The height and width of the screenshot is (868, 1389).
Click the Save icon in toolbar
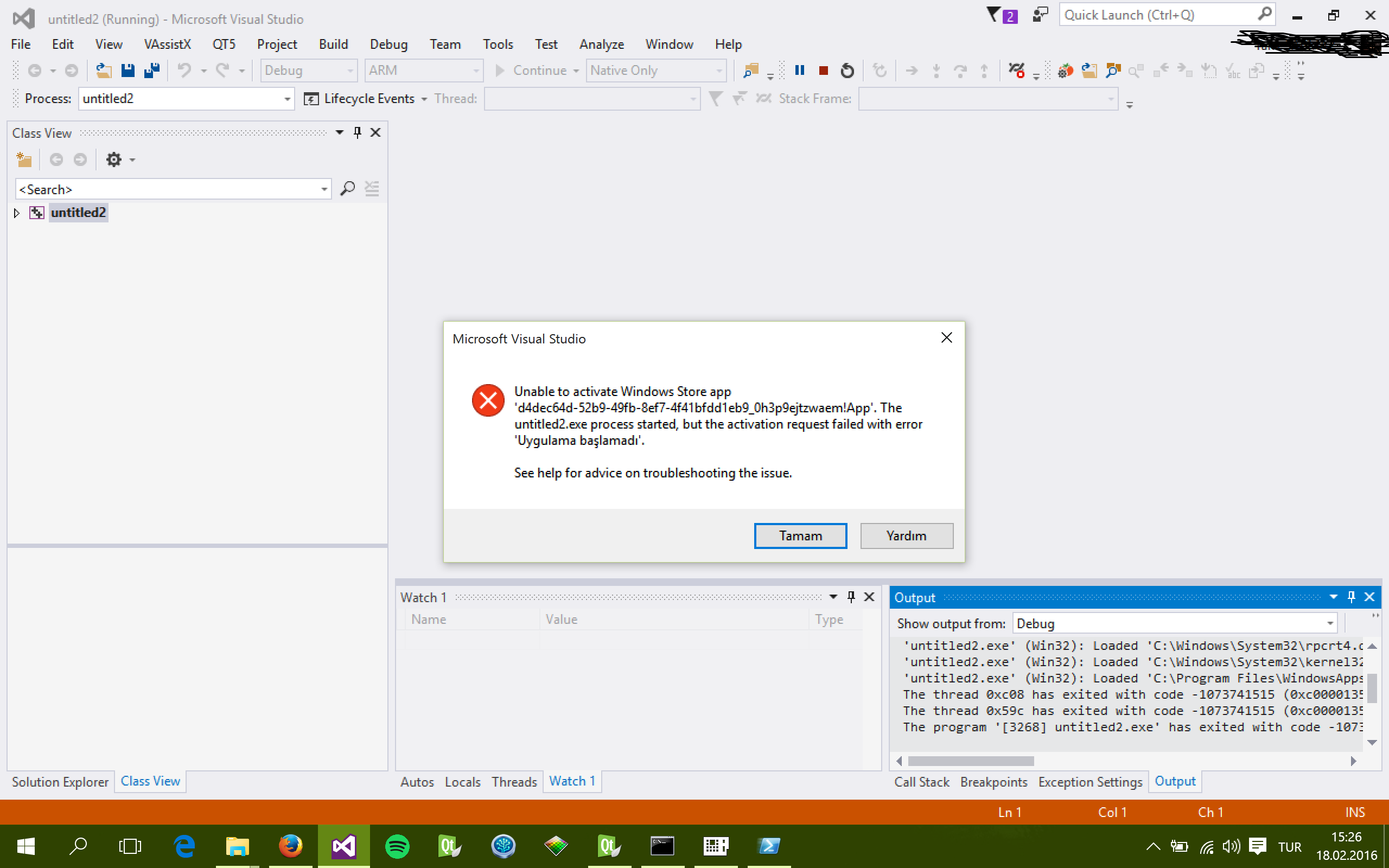pos(128,70)
